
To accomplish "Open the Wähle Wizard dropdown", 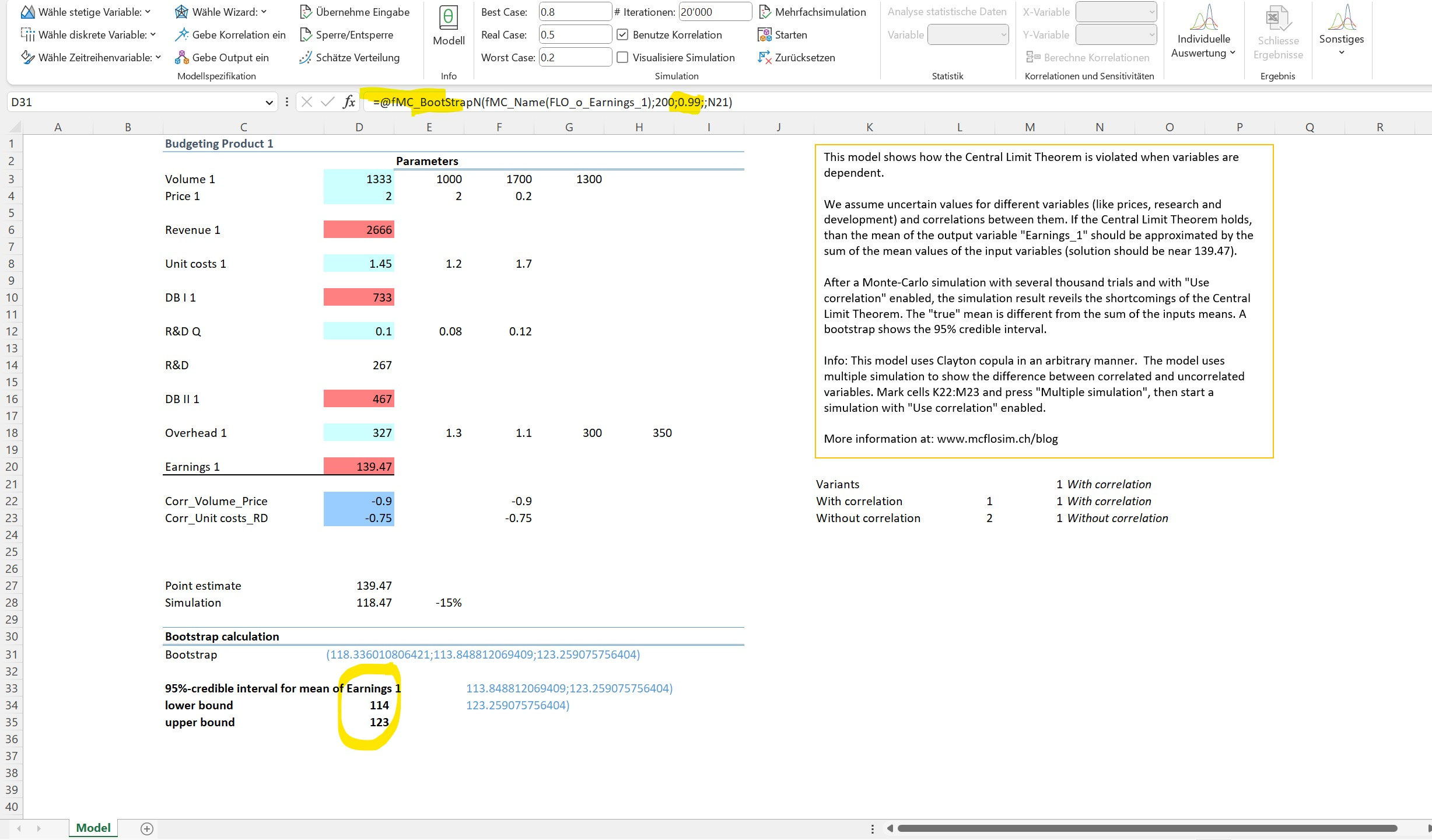I will pyautogui.click(x=264, y=11).
